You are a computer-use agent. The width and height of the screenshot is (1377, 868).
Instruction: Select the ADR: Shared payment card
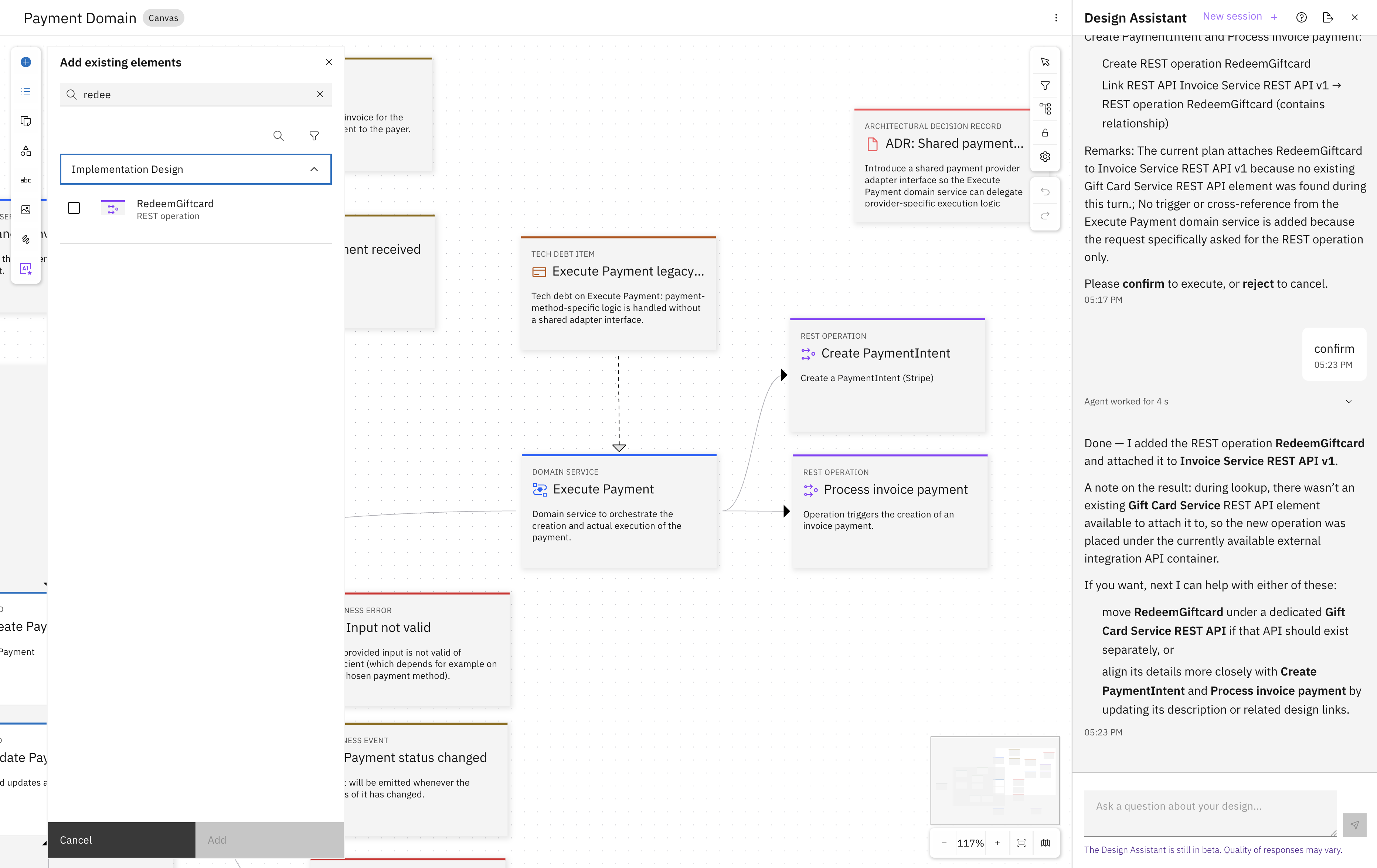coord(942,165)
